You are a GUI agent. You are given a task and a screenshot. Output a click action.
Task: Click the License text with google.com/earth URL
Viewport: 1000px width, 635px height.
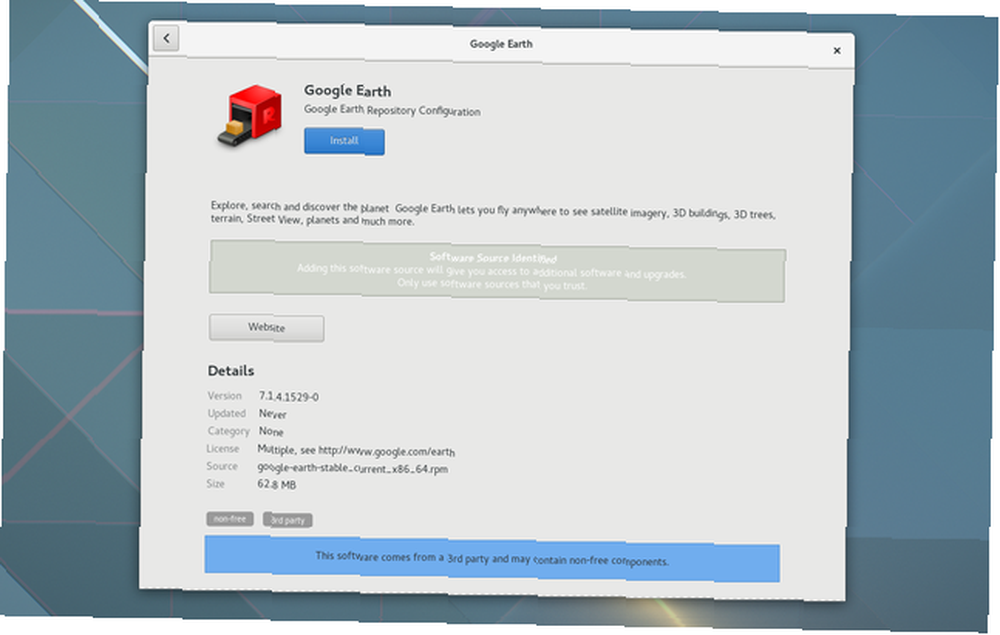[356, 450]
